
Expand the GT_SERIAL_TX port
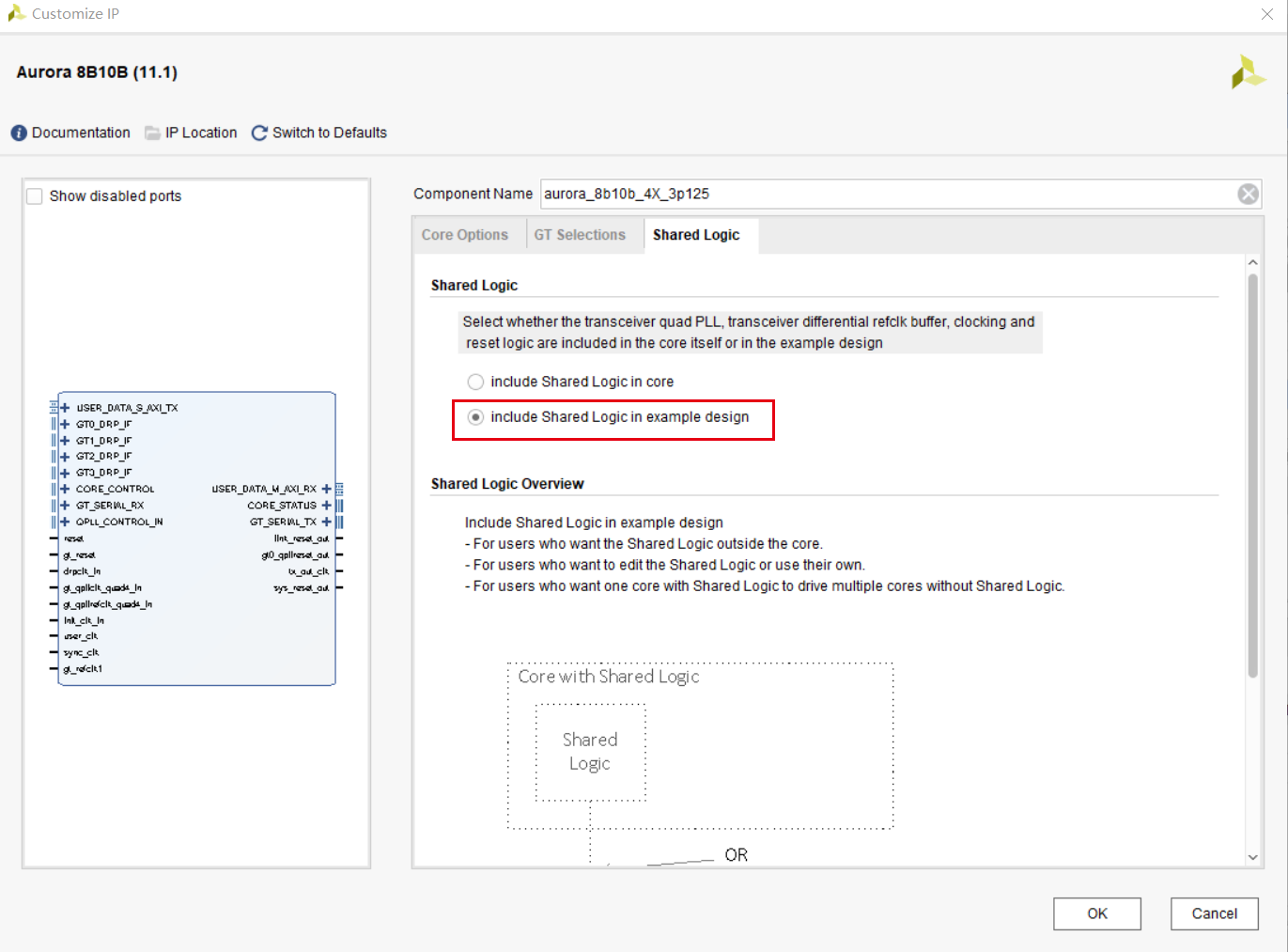point(326,522)
